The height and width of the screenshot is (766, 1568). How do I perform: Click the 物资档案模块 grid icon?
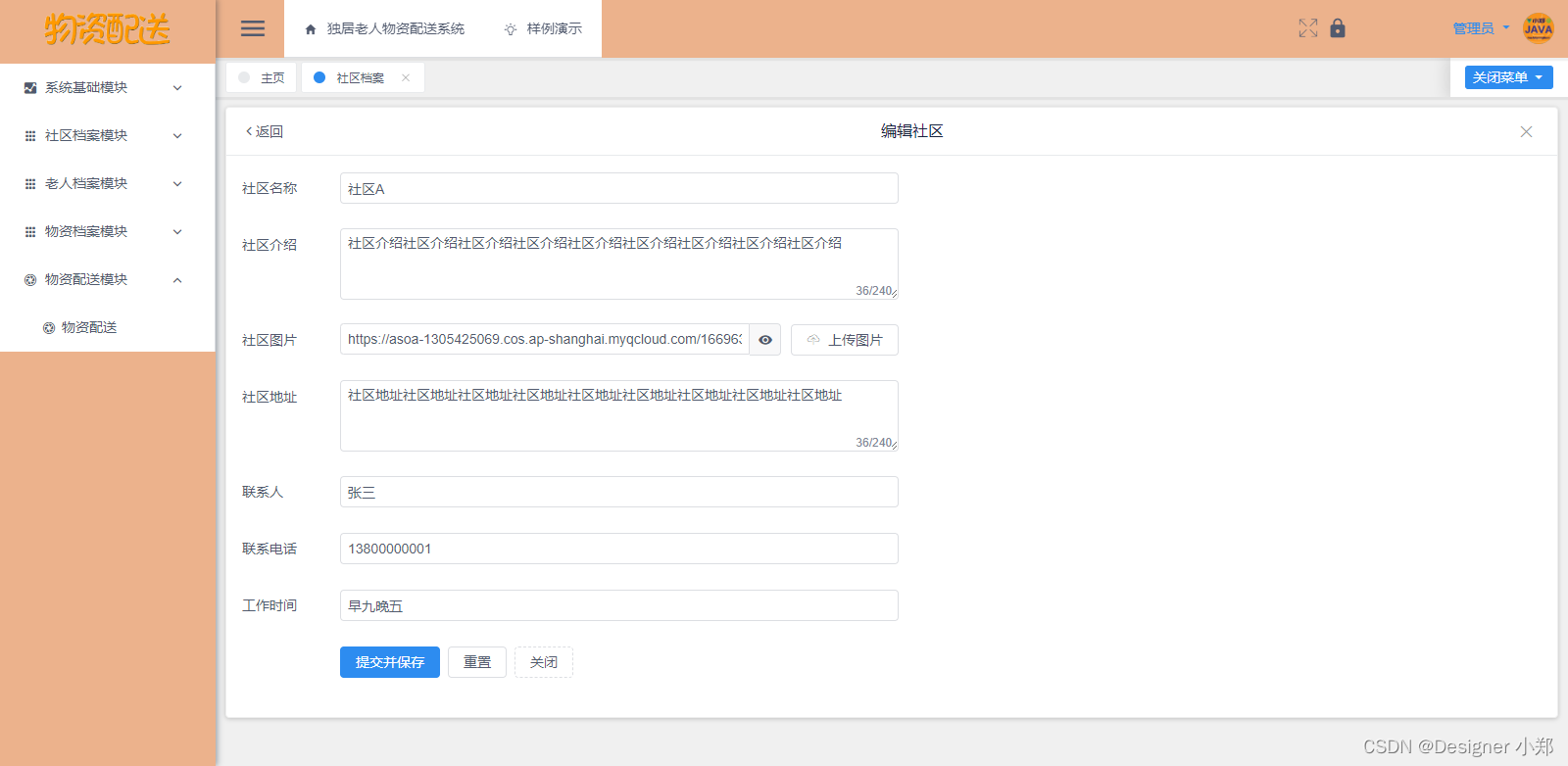[x=30, y=232]
